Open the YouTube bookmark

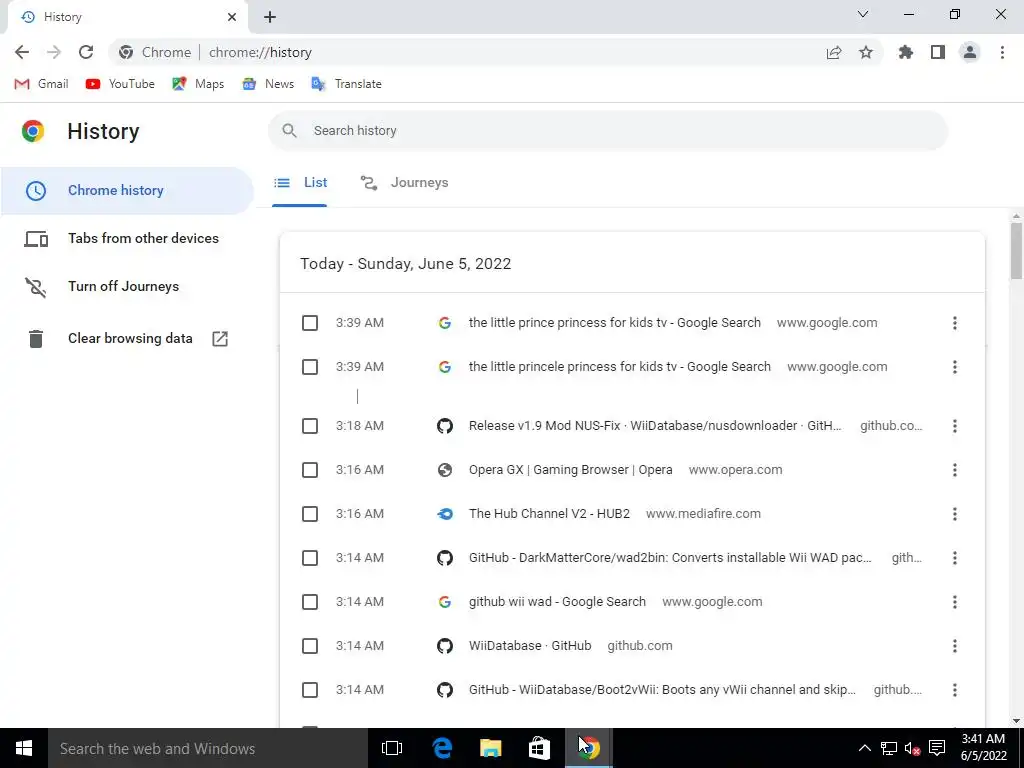[120, 84]
